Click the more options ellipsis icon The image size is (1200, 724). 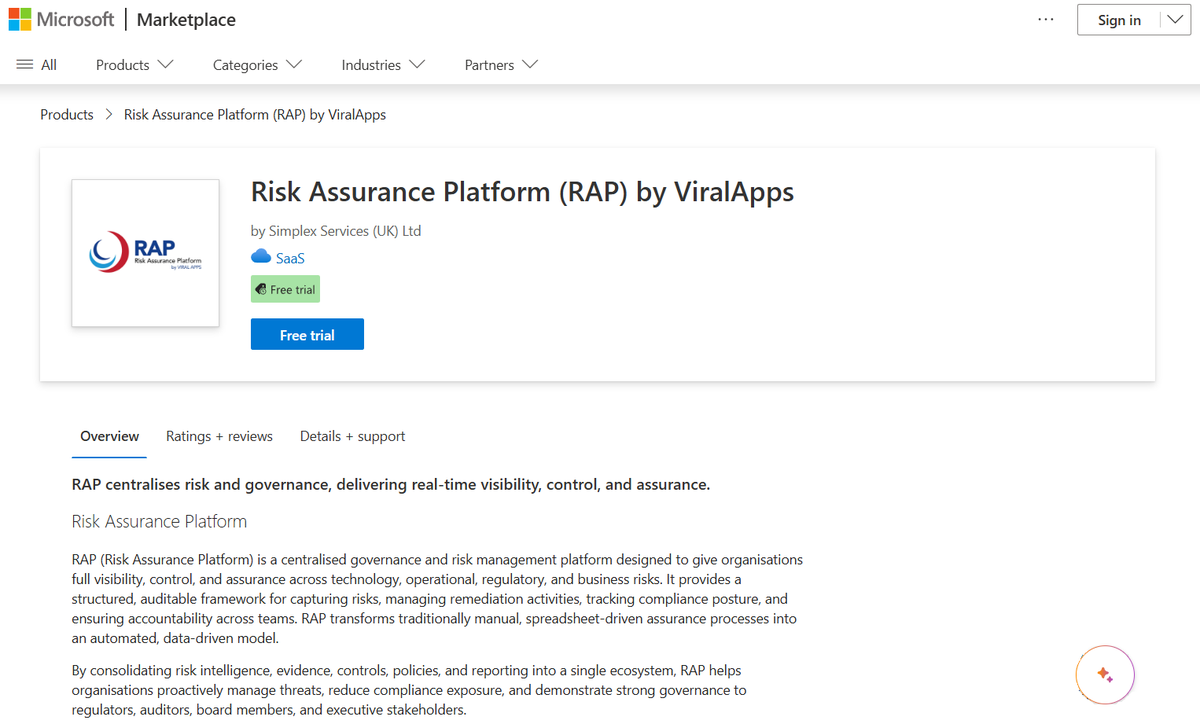click(x=1046, y=20)
